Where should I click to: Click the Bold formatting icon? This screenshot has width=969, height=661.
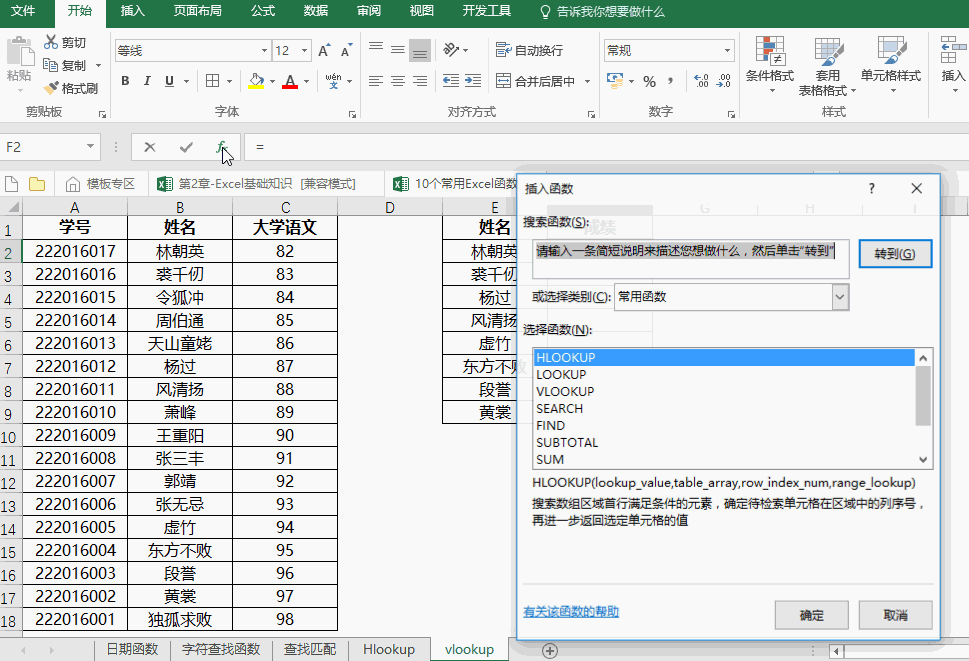click(125, 81)
